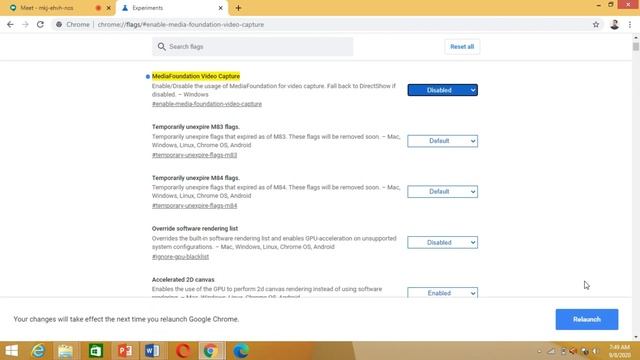Open the Chrome three-dot menu
Screen dimensions: 640x360
(x=630, y=24)
